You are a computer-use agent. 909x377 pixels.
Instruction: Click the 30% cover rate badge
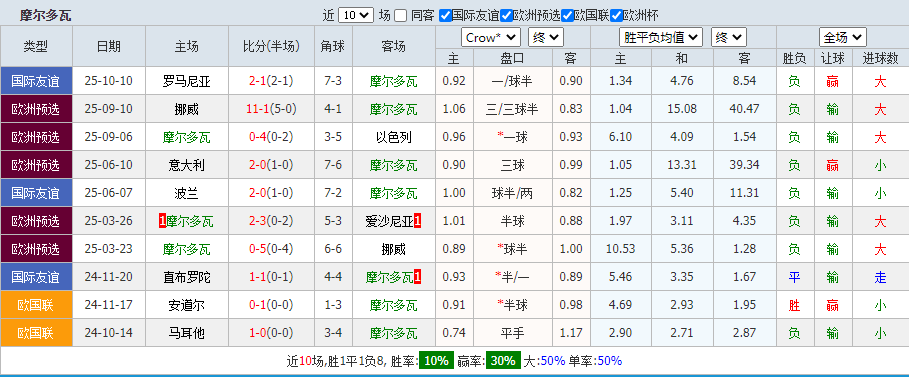pos(503,361)
